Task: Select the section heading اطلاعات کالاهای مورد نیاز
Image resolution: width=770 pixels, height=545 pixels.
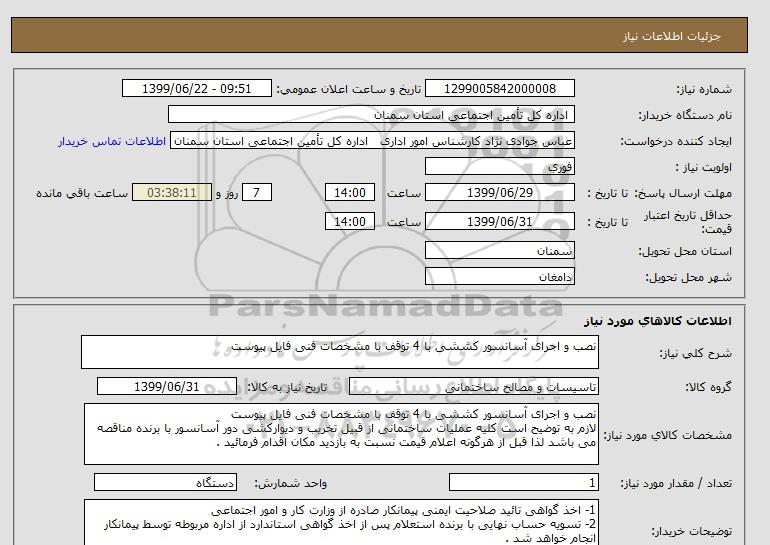Action: coord(658,321)
